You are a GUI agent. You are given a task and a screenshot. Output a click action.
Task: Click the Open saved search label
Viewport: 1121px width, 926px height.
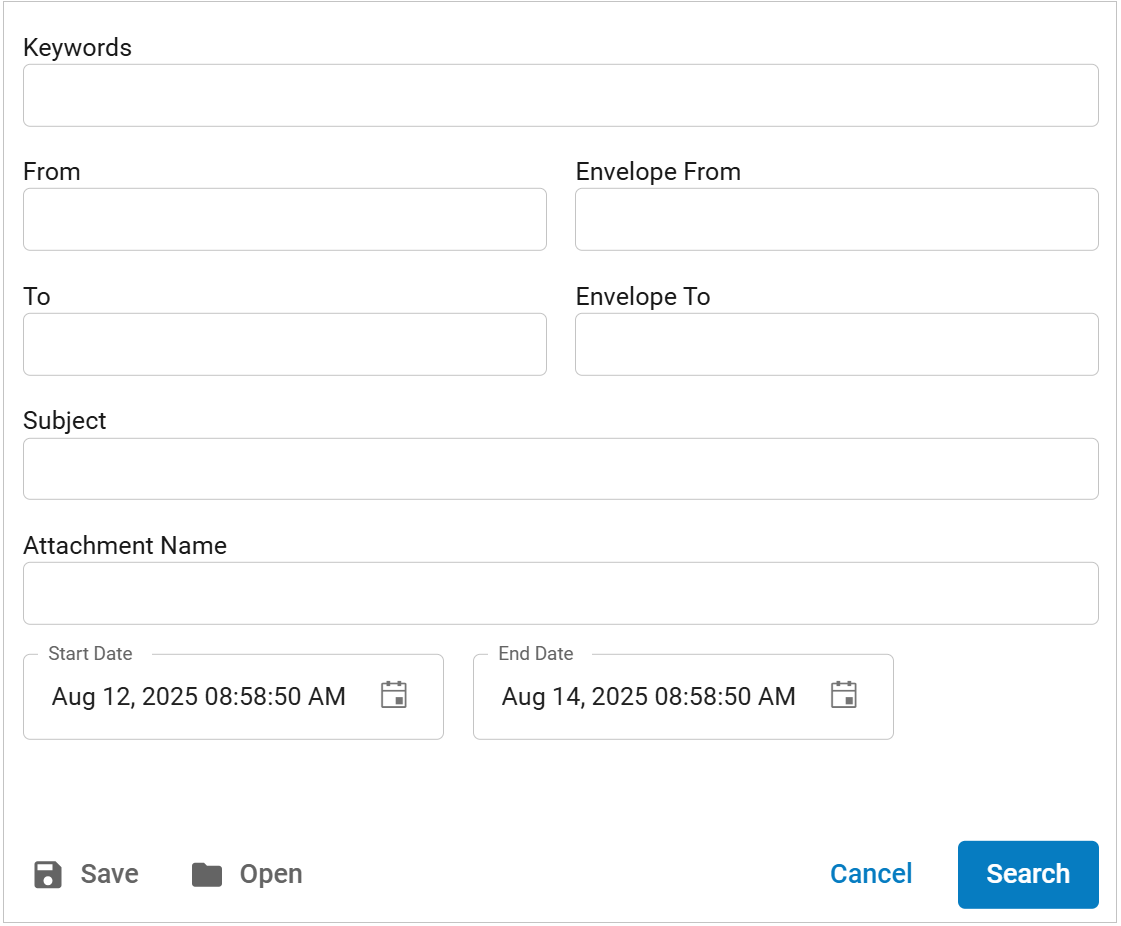click(x=271, y=875)
